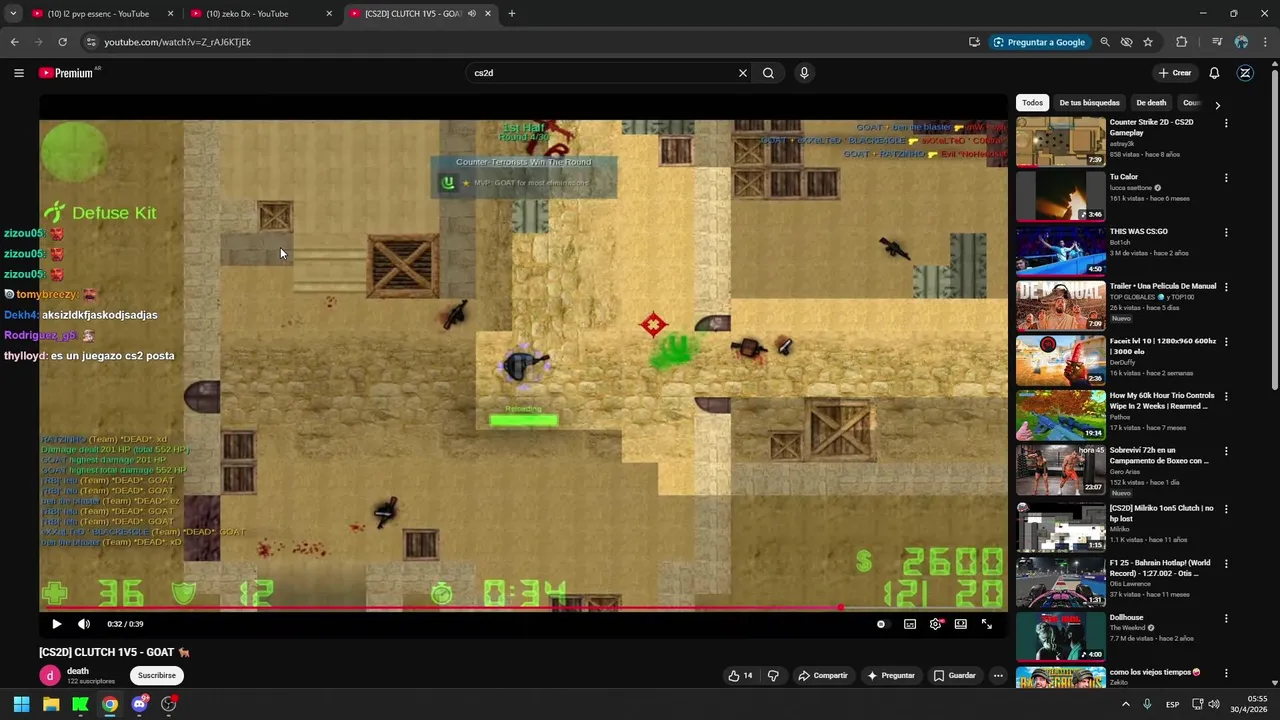Select the De tus búsquedas chip
Image resolution: width=1280 pixels, height=720 pixels.
pyautogui.click(x=1089, y=103)
